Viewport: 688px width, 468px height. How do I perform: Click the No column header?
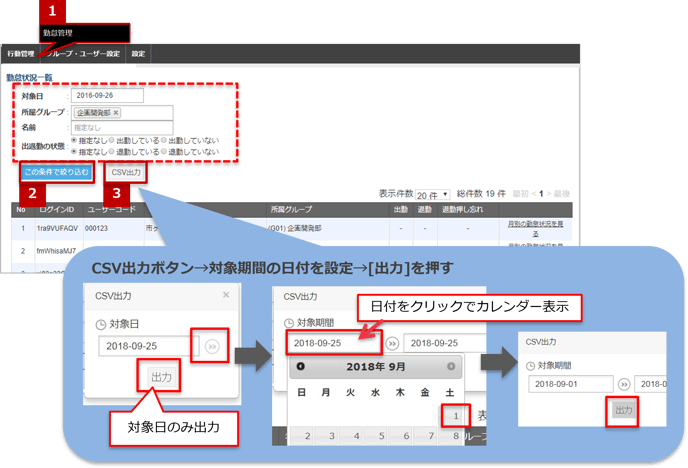[21, 210]
